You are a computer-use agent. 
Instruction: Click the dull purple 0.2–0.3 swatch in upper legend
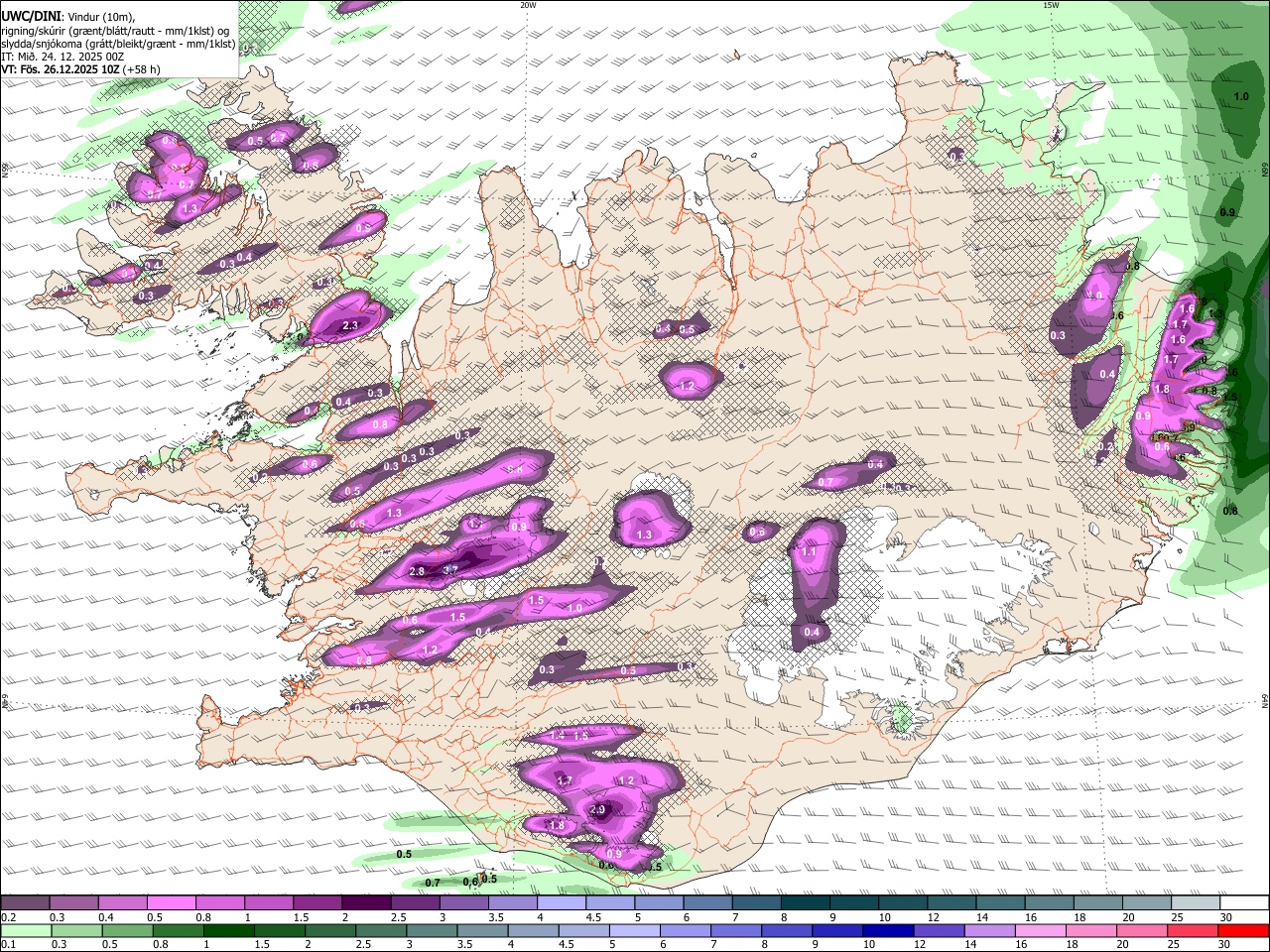click(25, 903)
